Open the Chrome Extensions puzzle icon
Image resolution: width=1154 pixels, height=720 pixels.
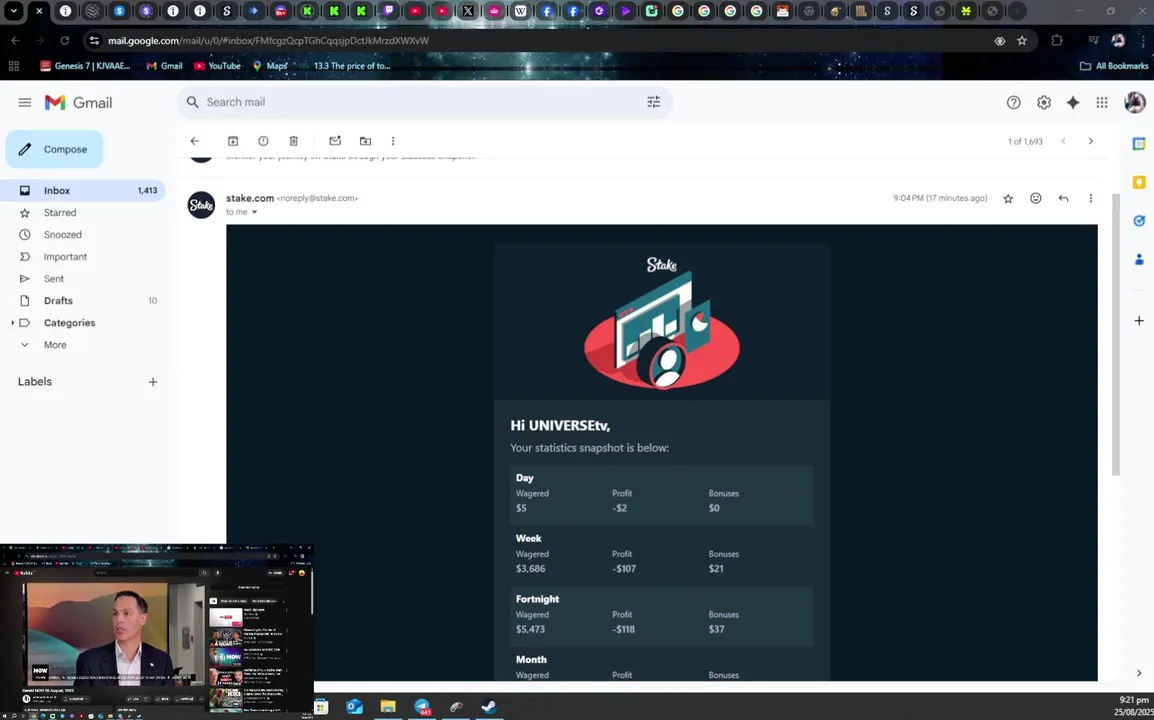pyautogui.click(x=1057, y=41)
